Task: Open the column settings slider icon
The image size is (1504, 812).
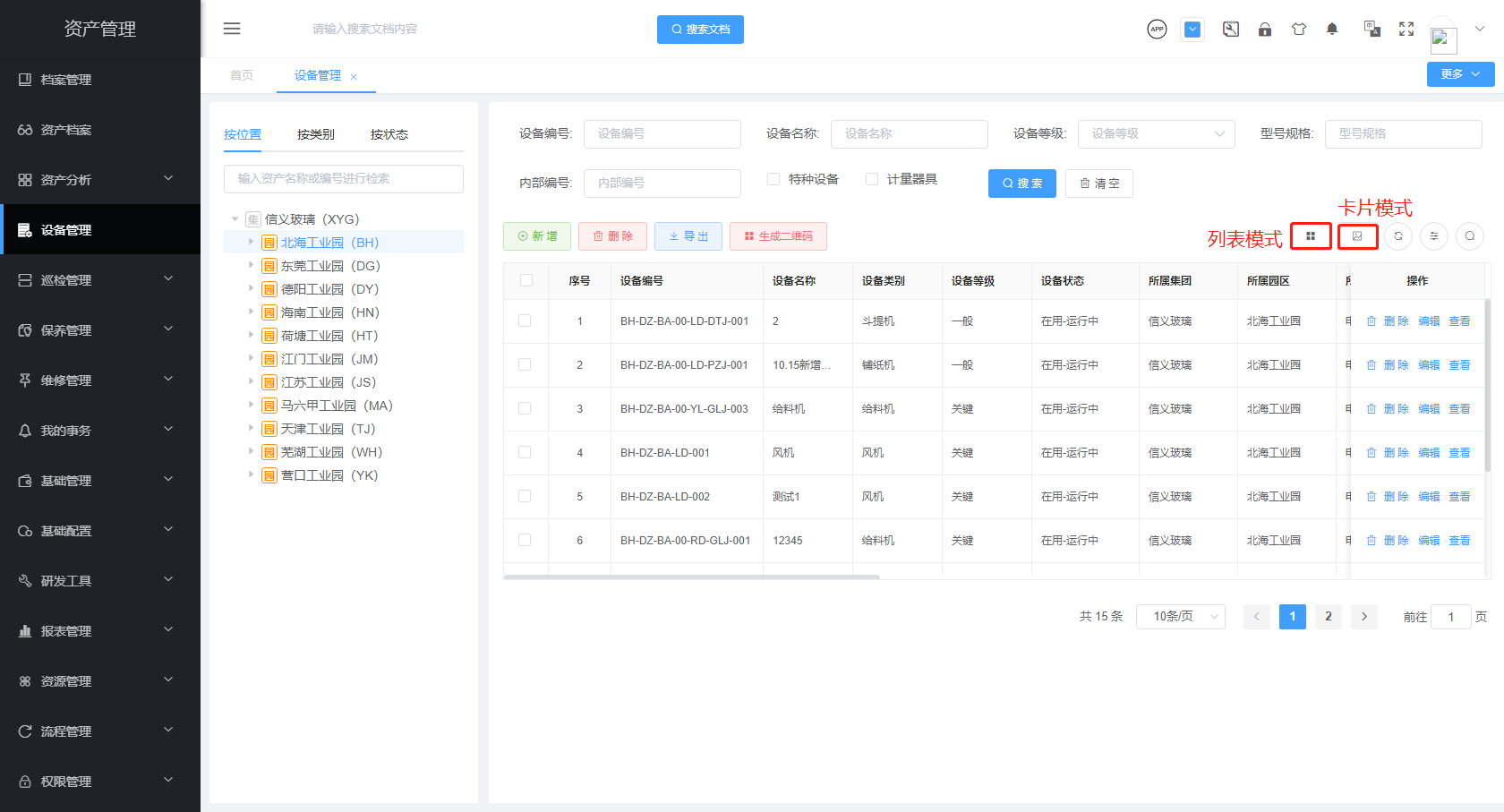Action: tap(1434, 236)
